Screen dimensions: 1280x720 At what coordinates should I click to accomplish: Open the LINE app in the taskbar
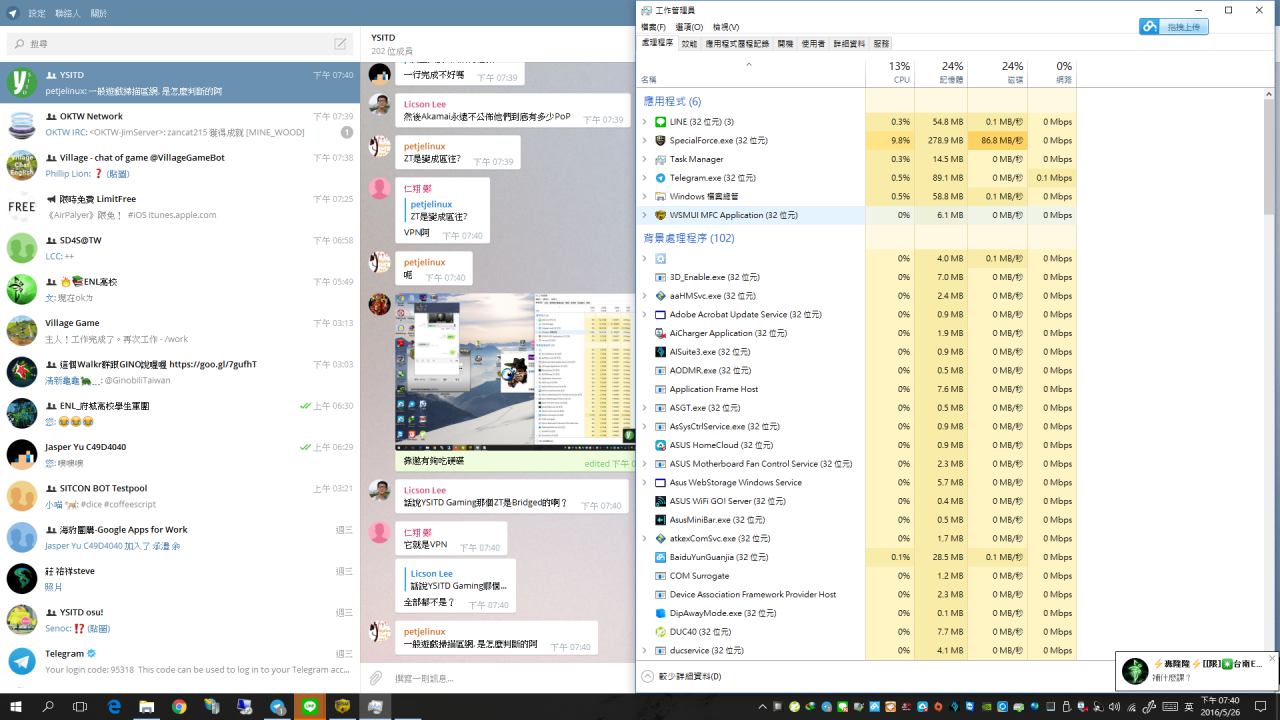pos(310,706)
